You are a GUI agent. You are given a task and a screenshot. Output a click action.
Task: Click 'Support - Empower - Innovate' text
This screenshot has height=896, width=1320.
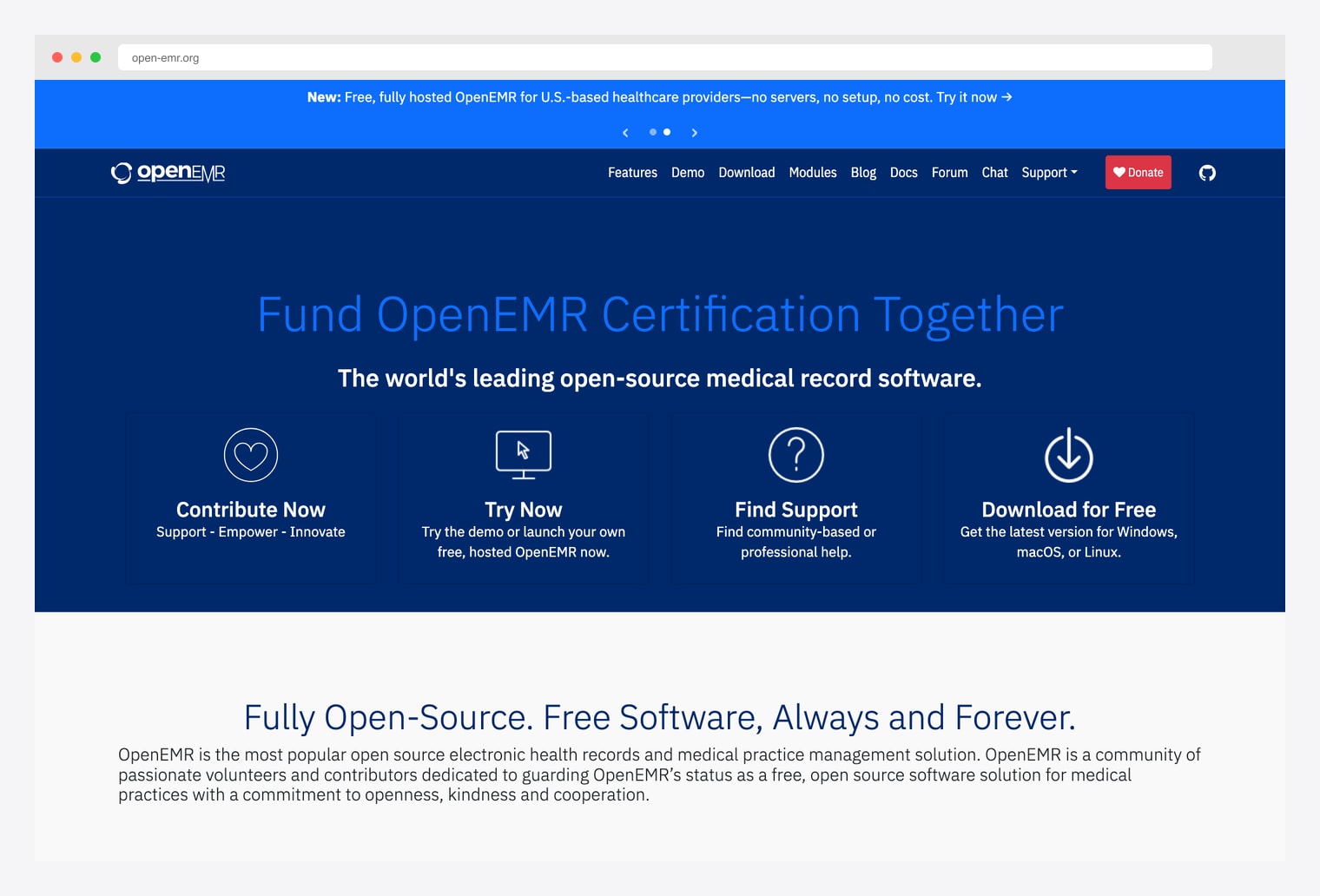coord(251,532)
